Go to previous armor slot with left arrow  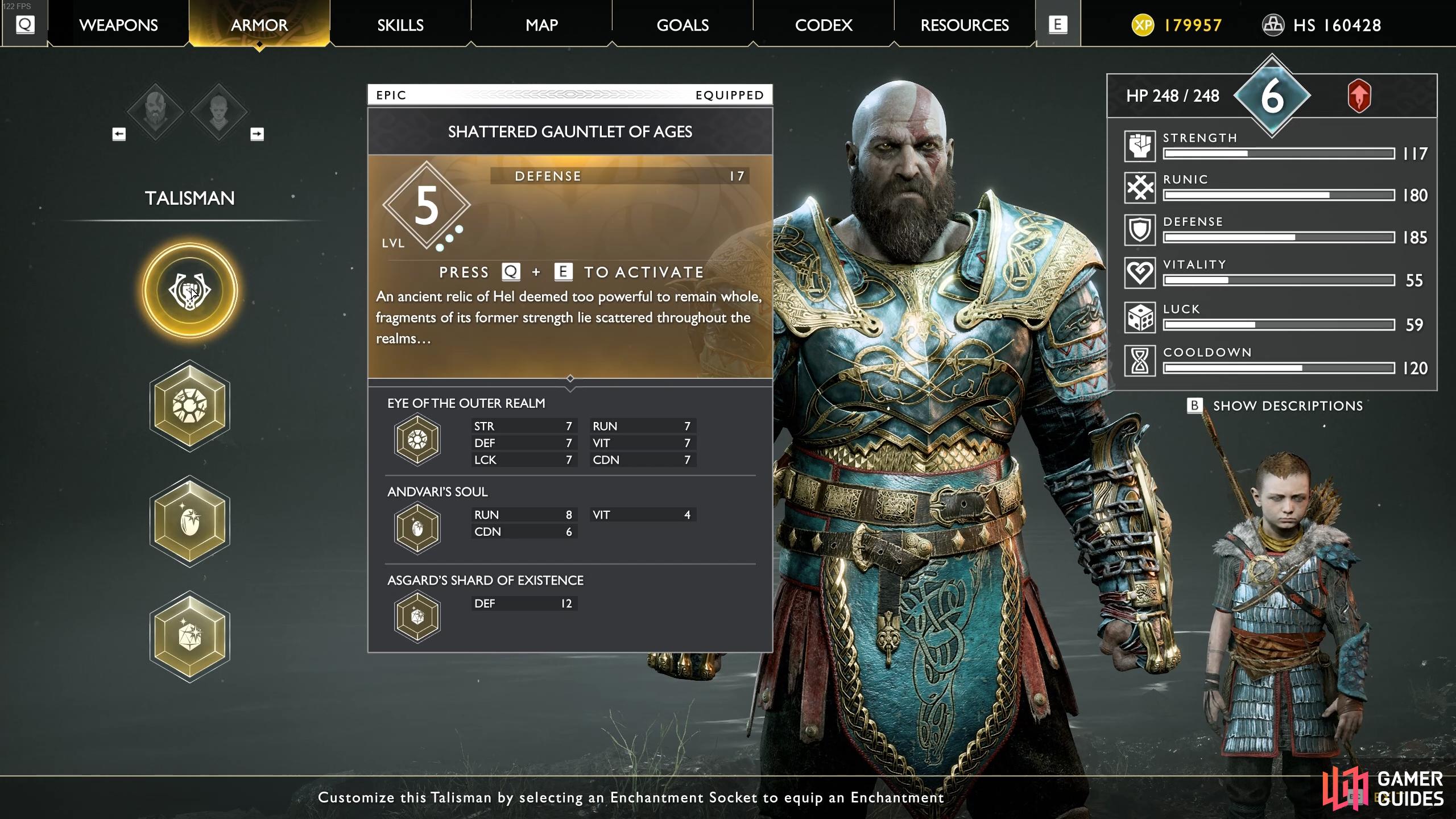pos(119,134)
